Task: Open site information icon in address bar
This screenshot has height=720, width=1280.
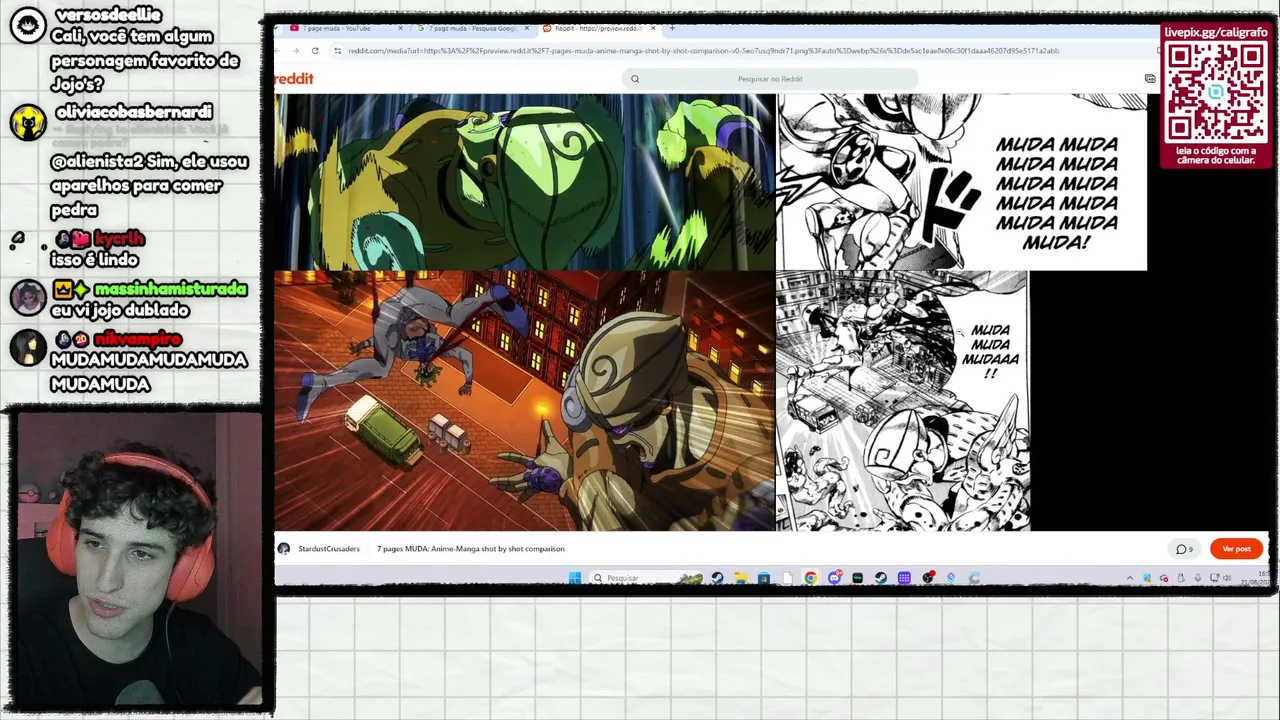Action: [x=338, y=51]
